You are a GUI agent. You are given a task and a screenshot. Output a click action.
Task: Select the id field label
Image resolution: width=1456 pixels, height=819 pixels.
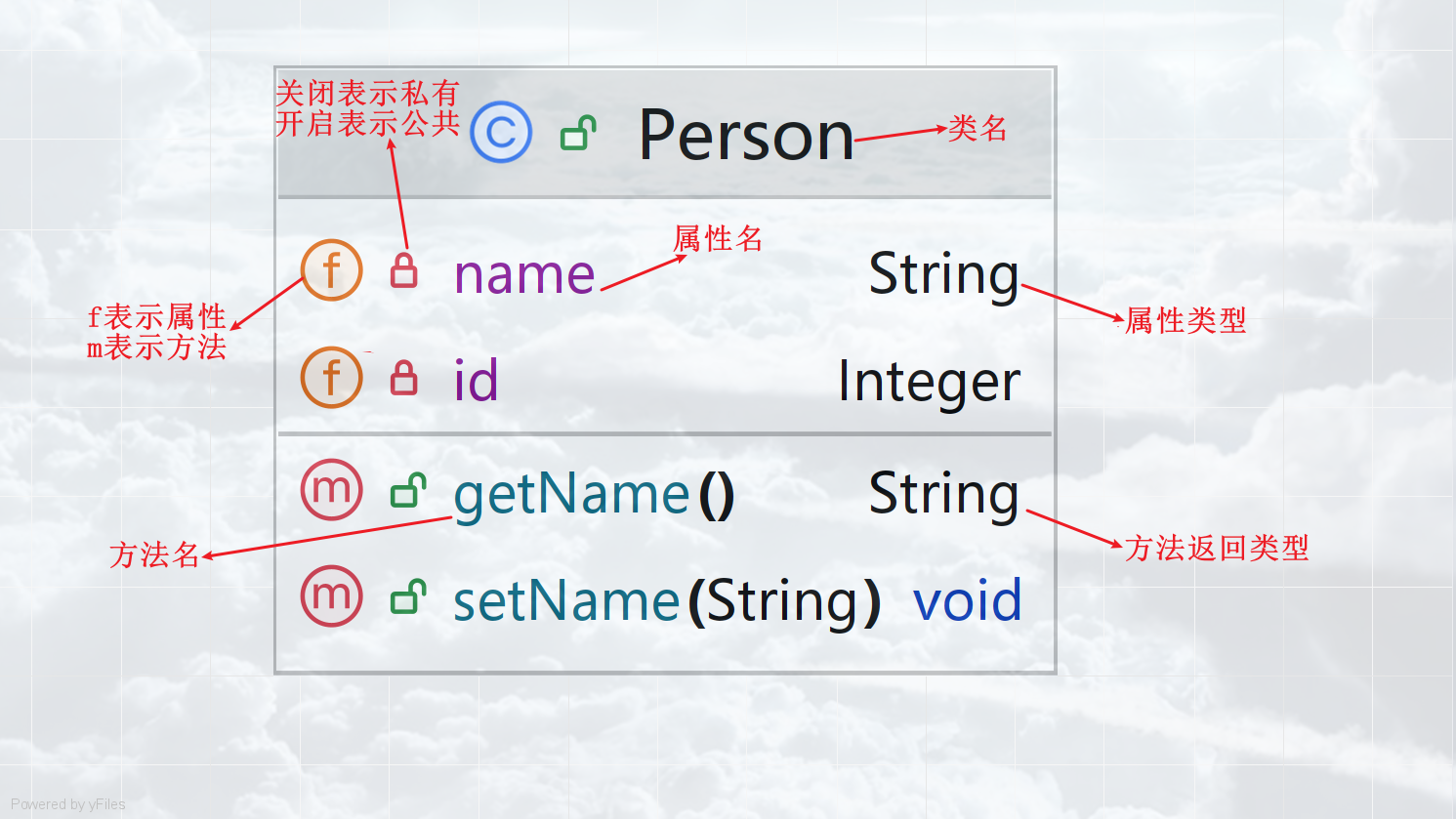click(476, 380)
